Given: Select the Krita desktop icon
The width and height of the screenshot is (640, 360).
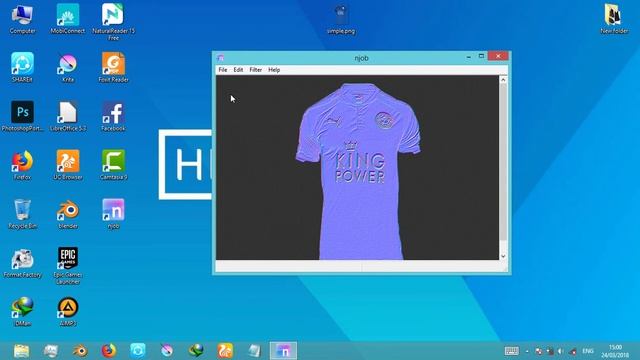Looking at the screenshot, I should (68, 67).
